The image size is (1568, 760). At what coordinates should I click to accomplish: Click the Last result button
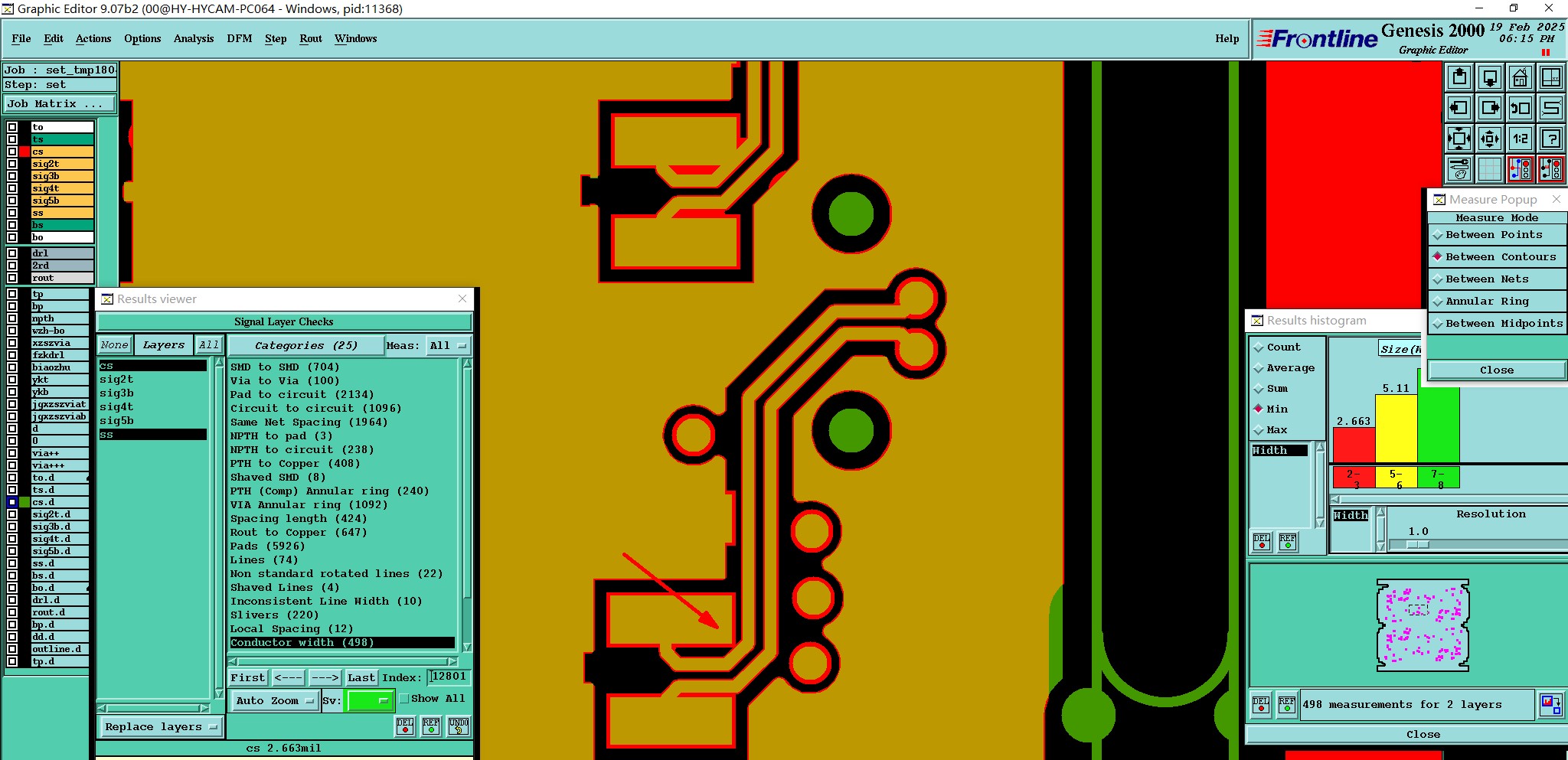click(x=361, y=678)
